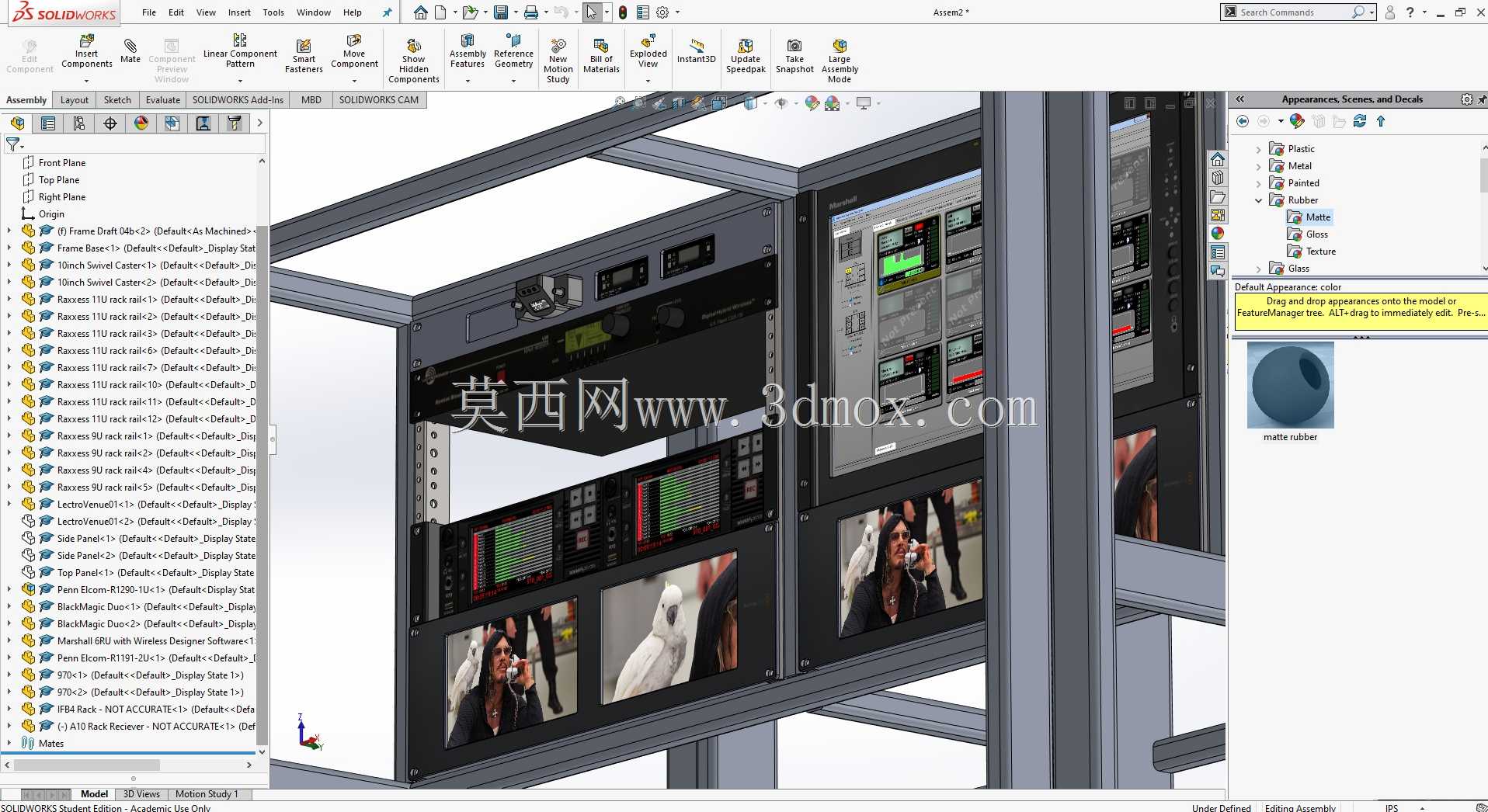This screenshot has height=812, width=1488.
Task: Select the Gloss rubber subfolder
Action: (1316, 234)
